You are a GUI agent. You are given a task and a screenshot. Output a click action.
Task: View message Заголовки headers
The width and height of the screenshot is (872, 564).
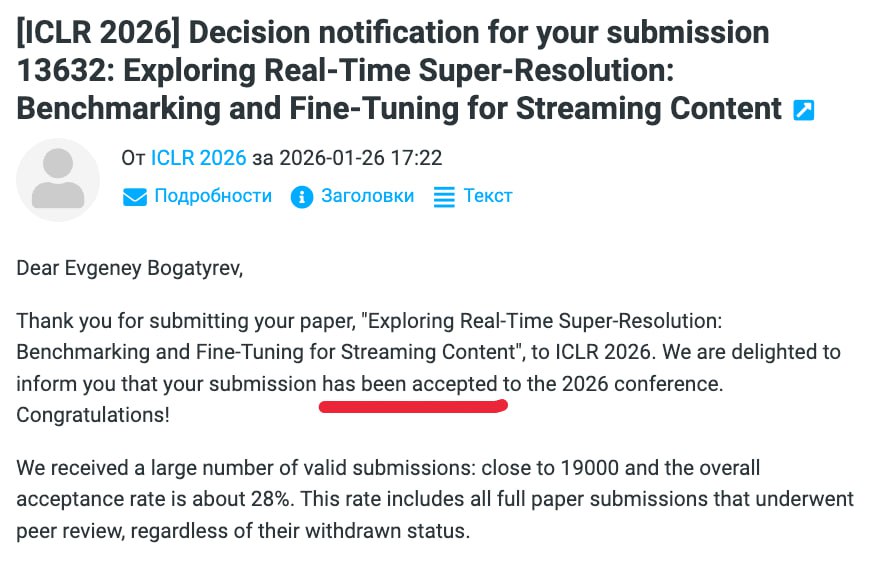[368, 196]
